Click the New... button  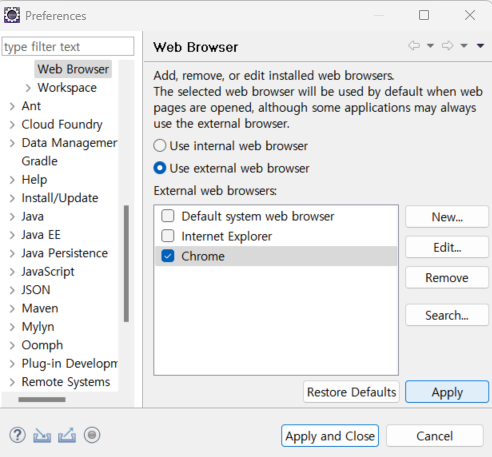[447, 217]
